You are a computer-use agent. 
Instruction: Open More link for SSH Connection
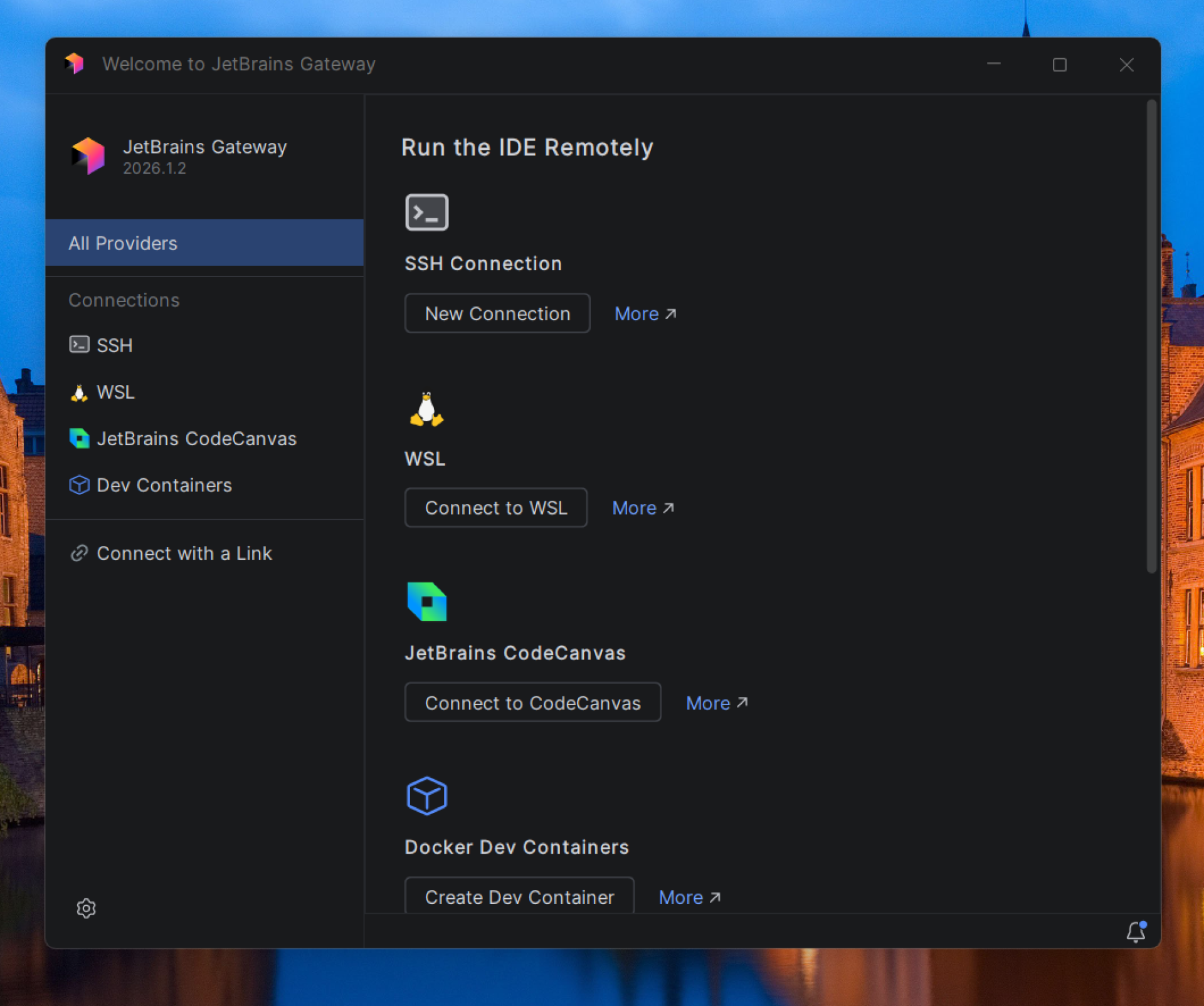coord(645,313)
